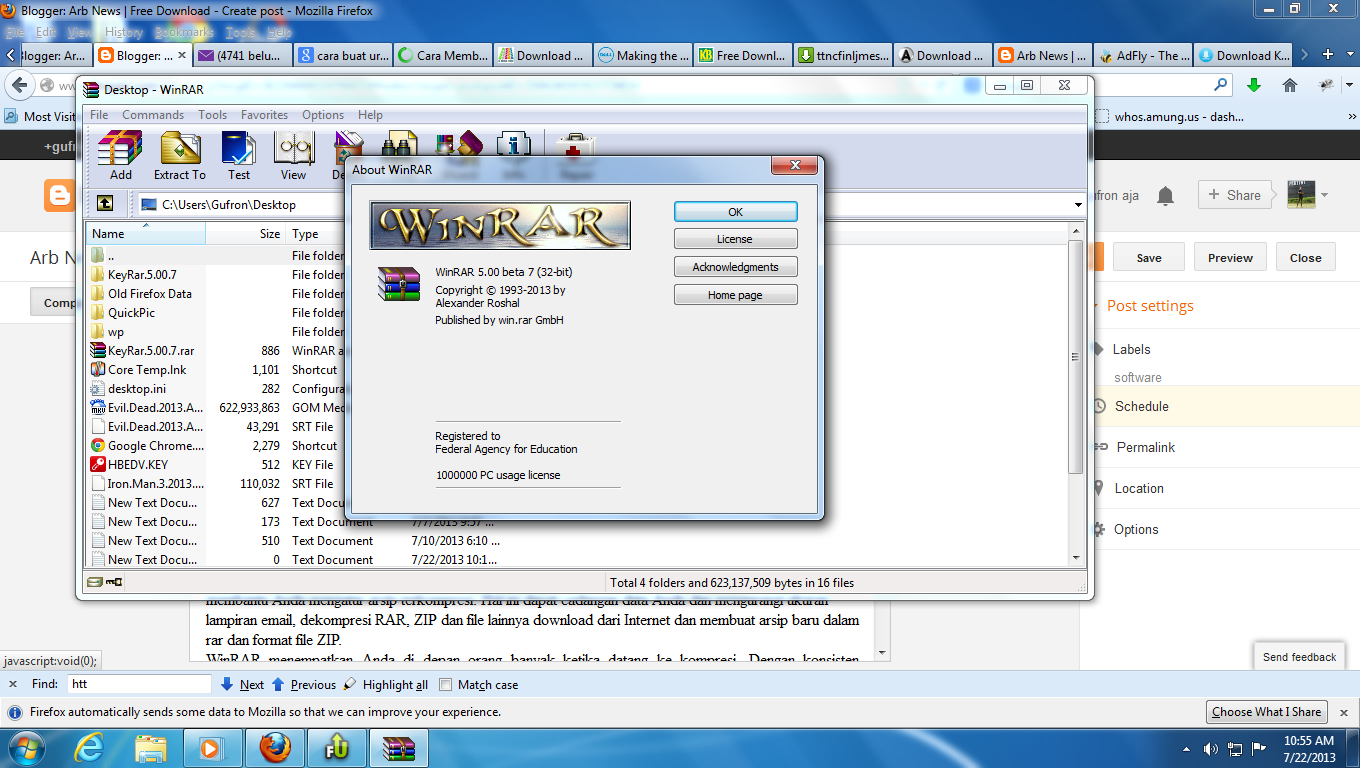1360x768 pixels.
Task: Open a new Firefox tab with plus icon
Action: tap(1328, 55)
